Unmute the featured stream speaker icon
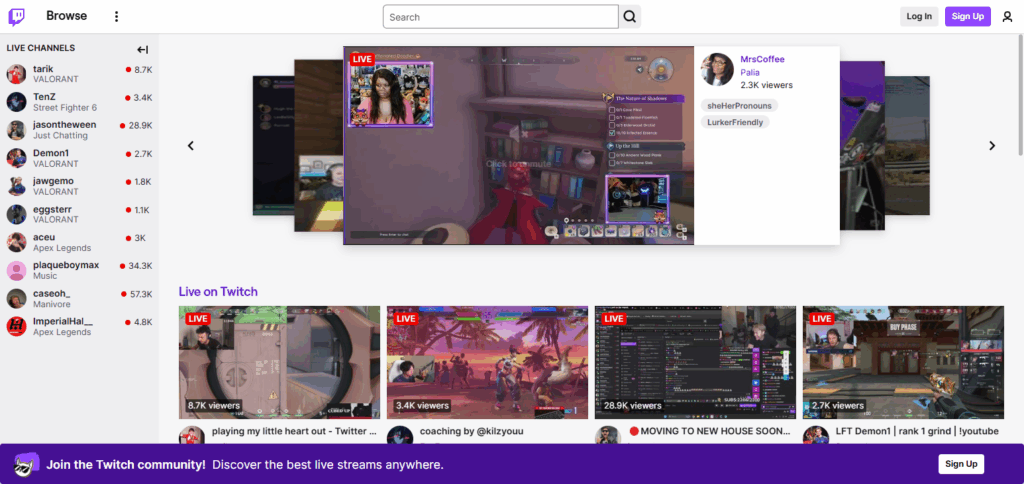The width and height of the screenshot is (1024, 484). tap(519, 135)
